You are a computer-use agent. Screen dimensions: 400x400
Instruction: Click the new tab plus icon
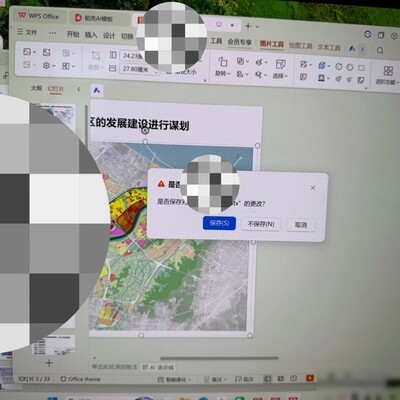coord(248,26)
